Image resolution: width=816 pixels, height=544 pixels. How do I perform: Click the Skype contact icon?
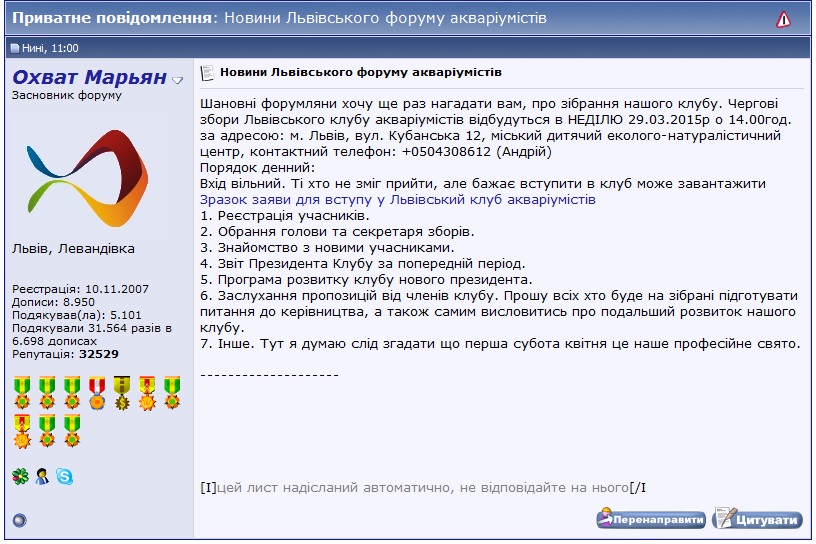click(64, 476)
